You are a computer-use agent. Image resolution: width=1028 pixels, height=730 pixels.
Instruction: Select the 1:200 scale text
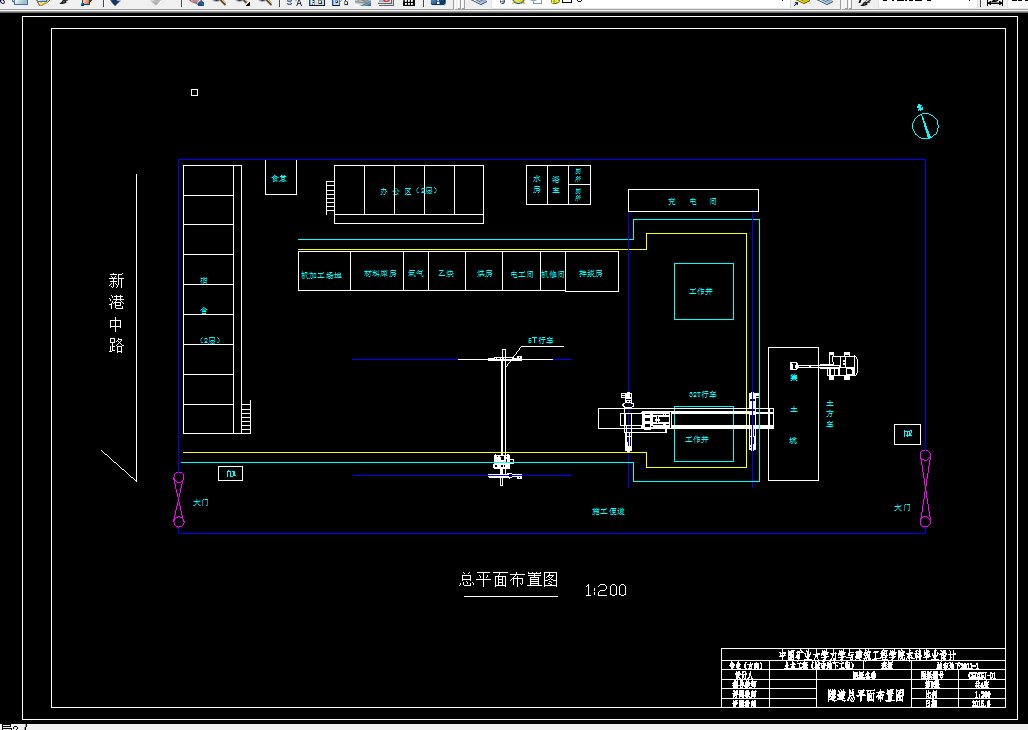pyautogui.click(x=606, y=590)
